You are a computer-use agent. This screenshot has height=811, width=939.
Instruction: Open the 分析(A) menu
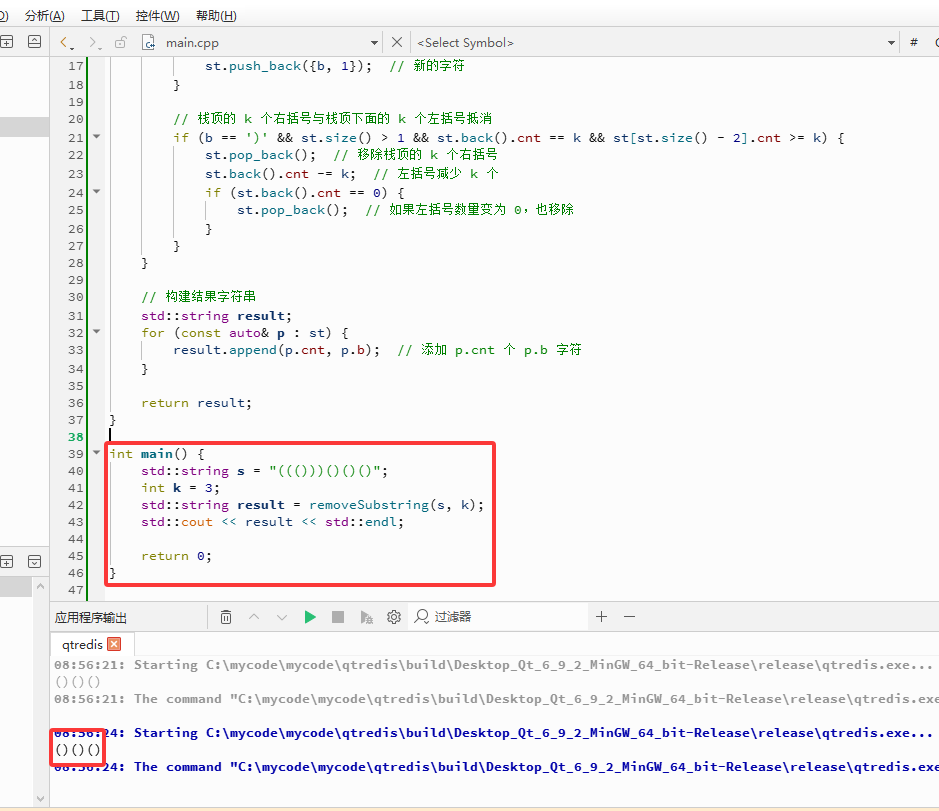point(44,16)
